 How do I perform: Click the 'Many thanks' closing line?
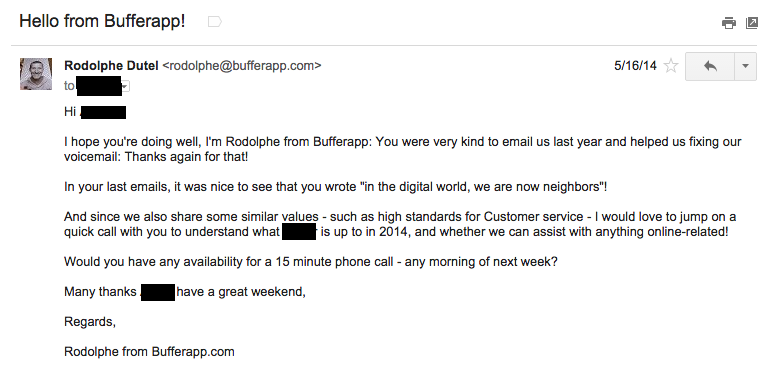[x=185, y=292]
